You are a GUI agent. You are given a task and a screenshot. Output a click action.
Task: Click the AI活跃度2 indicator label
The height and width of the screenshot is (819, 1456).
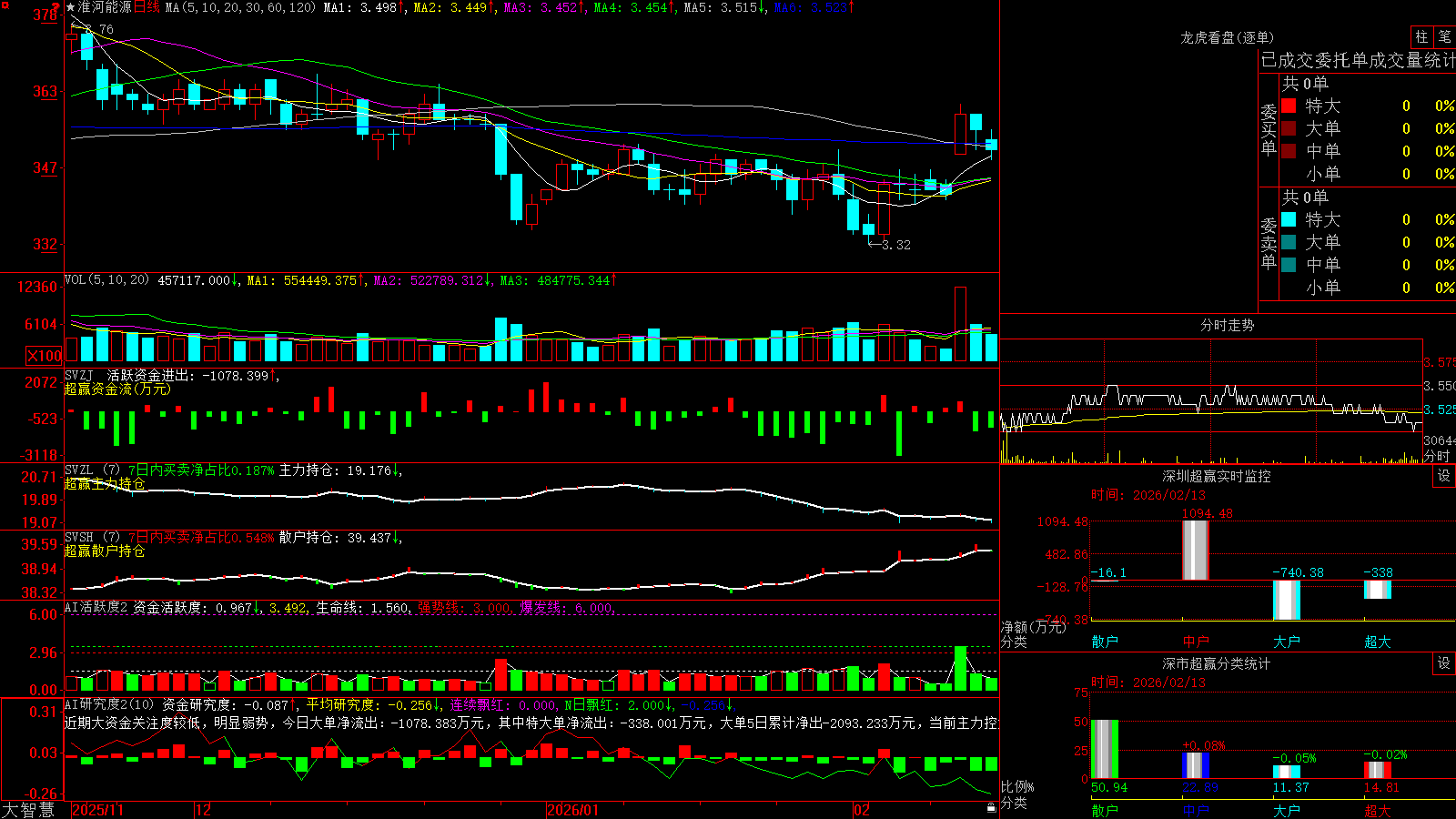click(x=96, y=608)
